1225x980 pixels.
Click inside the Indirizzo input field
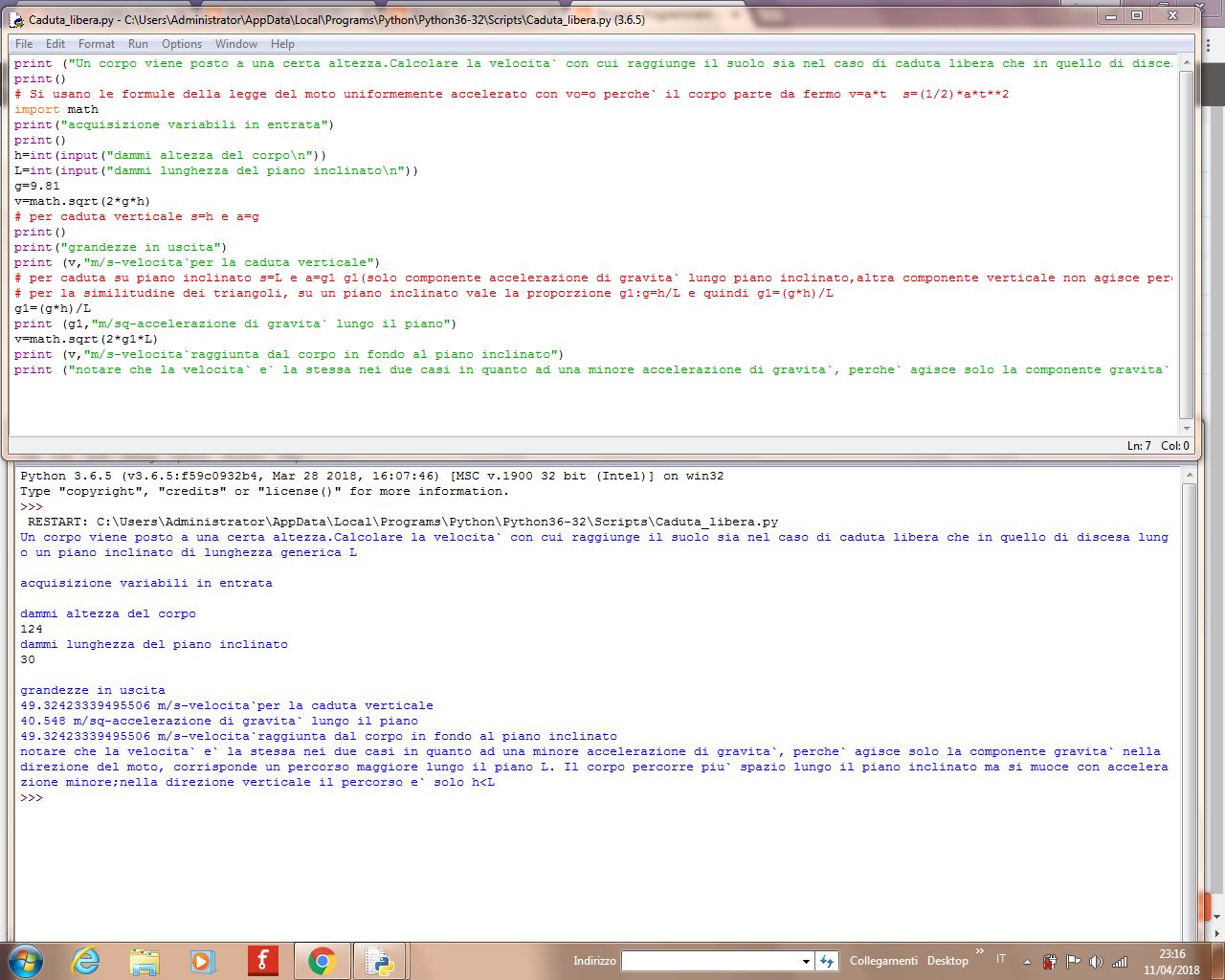pyautogui.click(x=713, y=961)
